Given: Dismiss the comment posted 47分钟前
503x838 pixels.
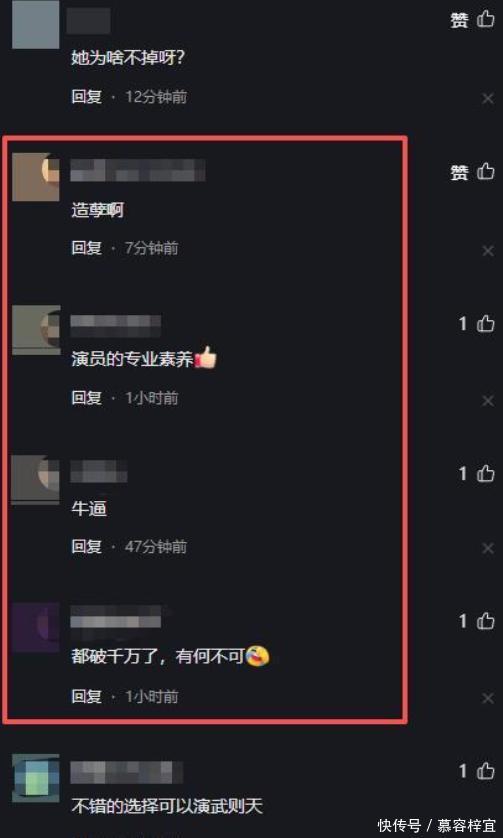Looking at the screenshot, I should tap(487, 548).
